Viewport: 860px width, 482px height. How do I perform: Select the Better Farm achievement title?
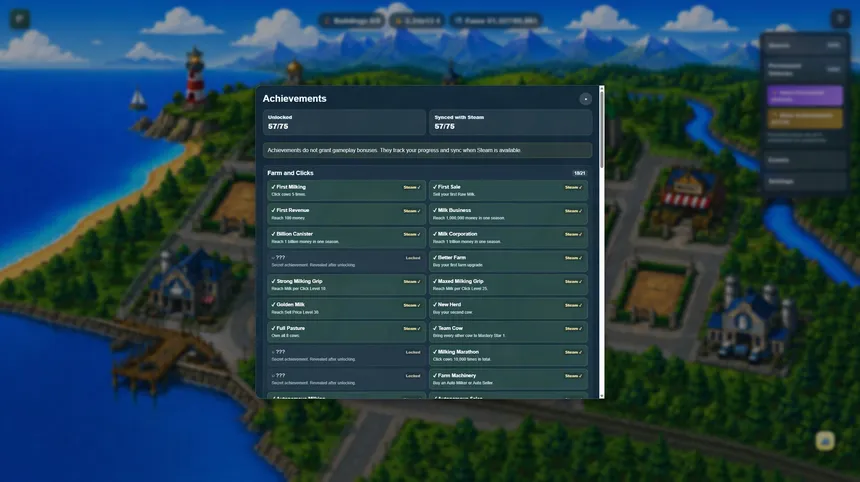click(451, 258)
